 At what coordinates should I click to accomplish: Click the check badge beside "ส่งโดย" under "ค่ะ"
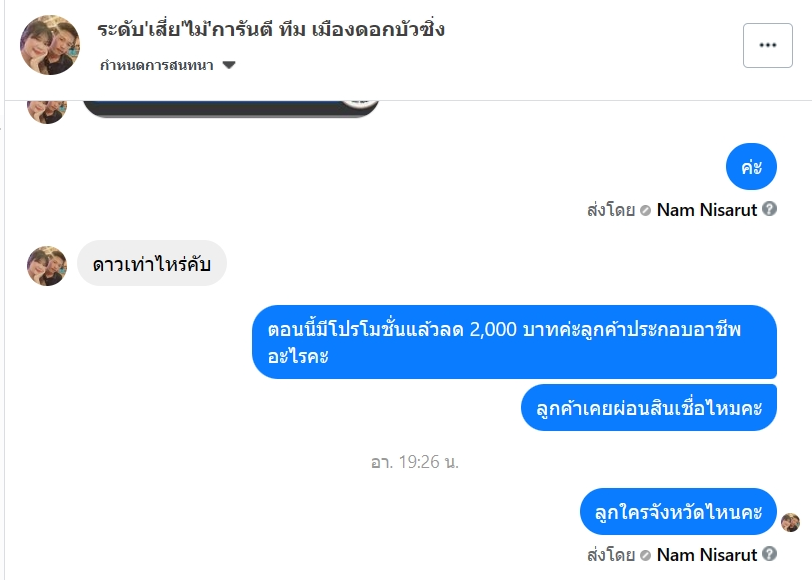(x=645, y=210)
